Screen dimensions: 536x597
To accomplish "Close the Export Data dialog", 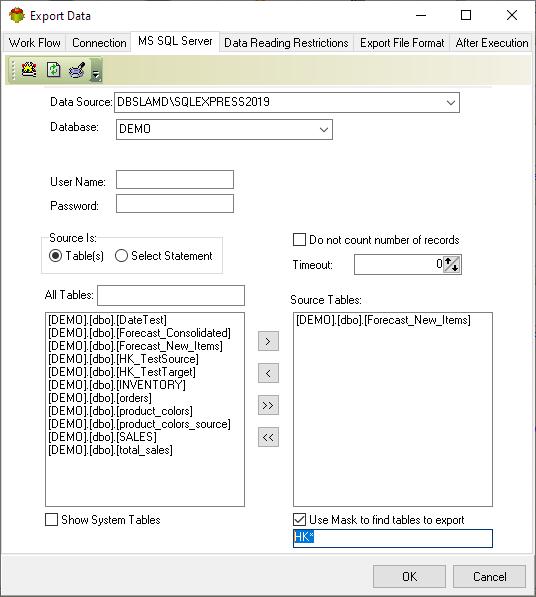I will (512, 16).
